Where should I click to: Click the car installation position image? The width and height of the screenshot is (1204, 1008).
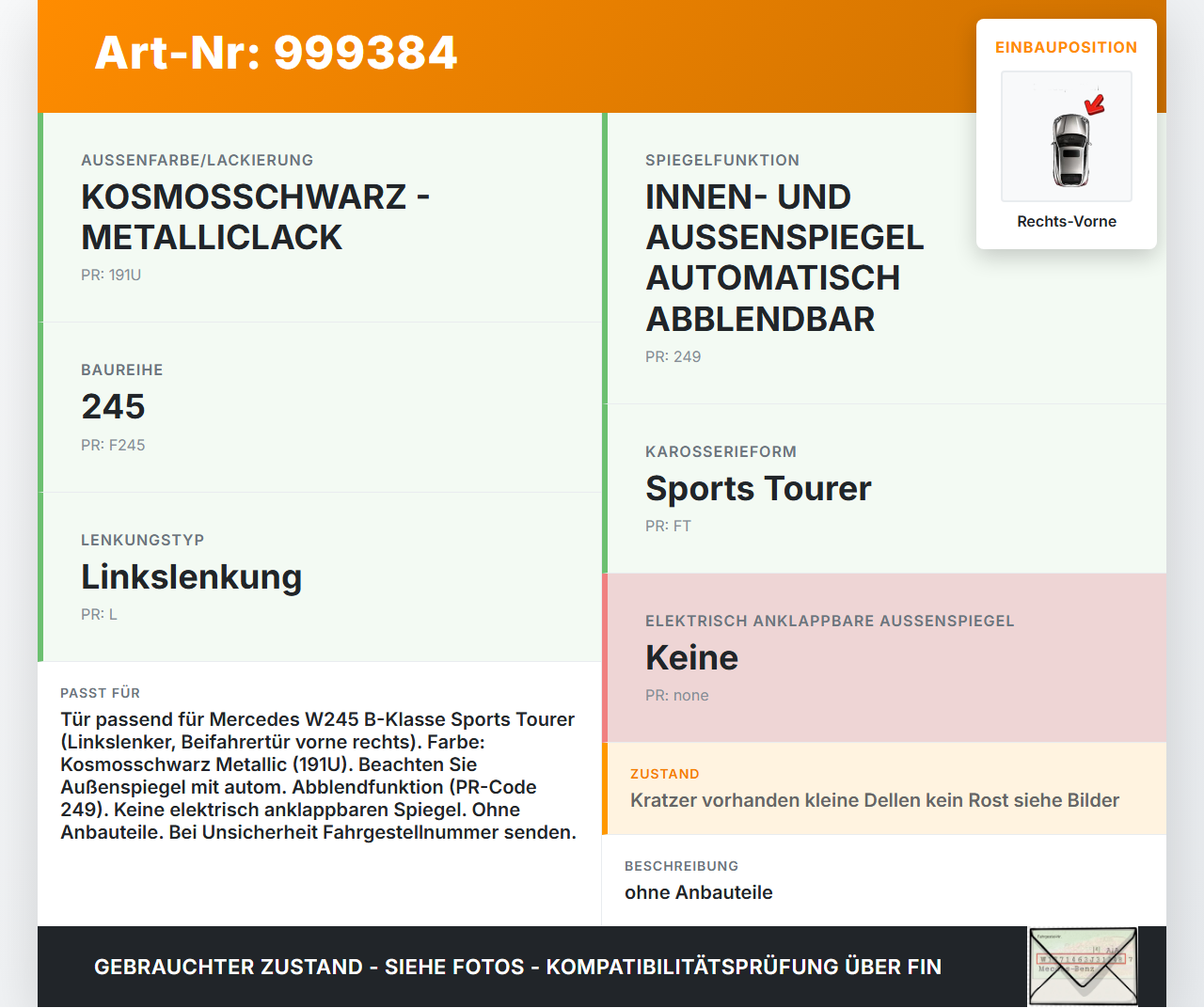pos(1067,136)
